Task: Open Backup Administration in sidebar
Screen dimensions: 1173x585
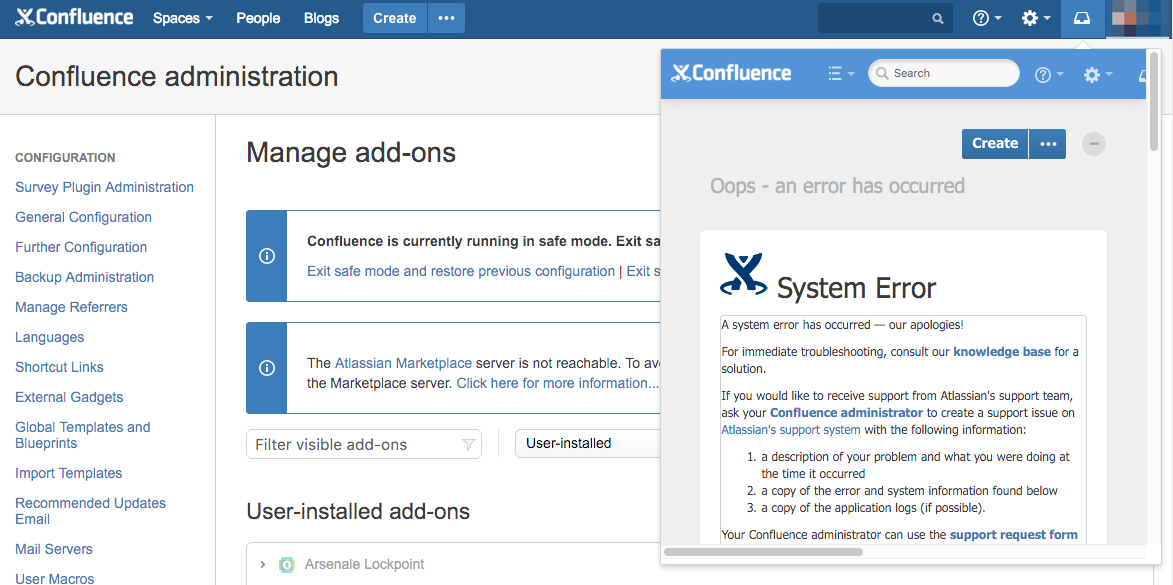Action: (x=85, y=277)
